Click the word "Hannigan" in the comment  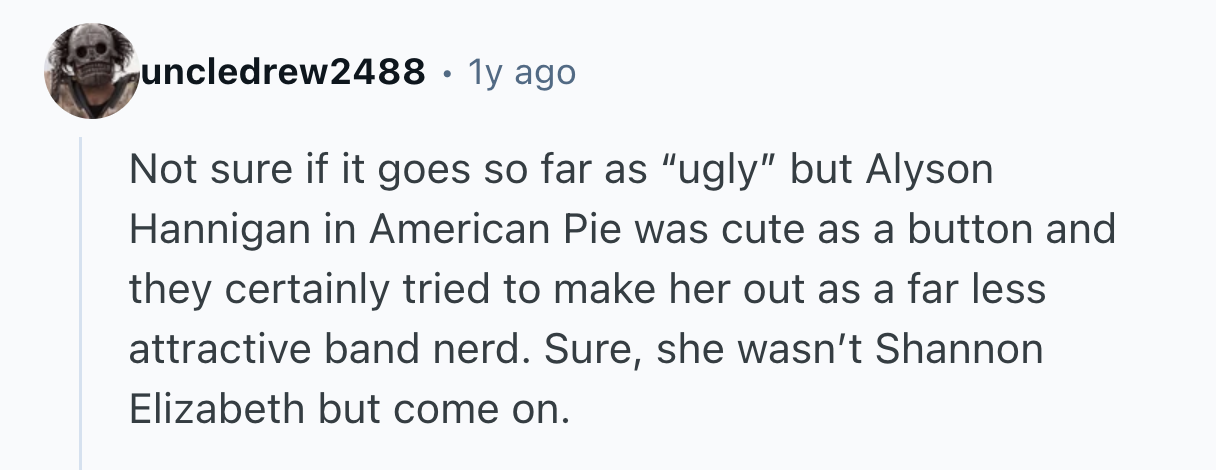pyautogui.click(x=219, y=230)
